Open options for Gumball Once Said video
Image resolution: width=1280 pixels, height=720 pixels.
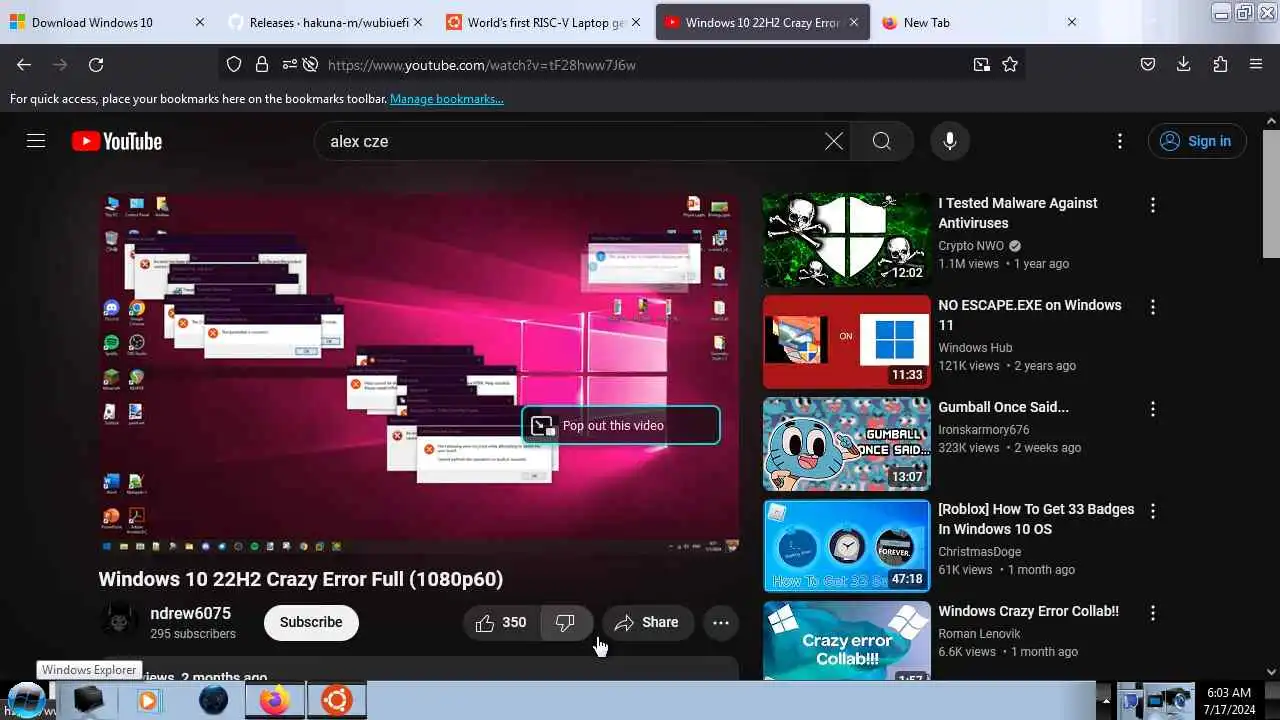pyautogui.click(x=1153, y=409)
